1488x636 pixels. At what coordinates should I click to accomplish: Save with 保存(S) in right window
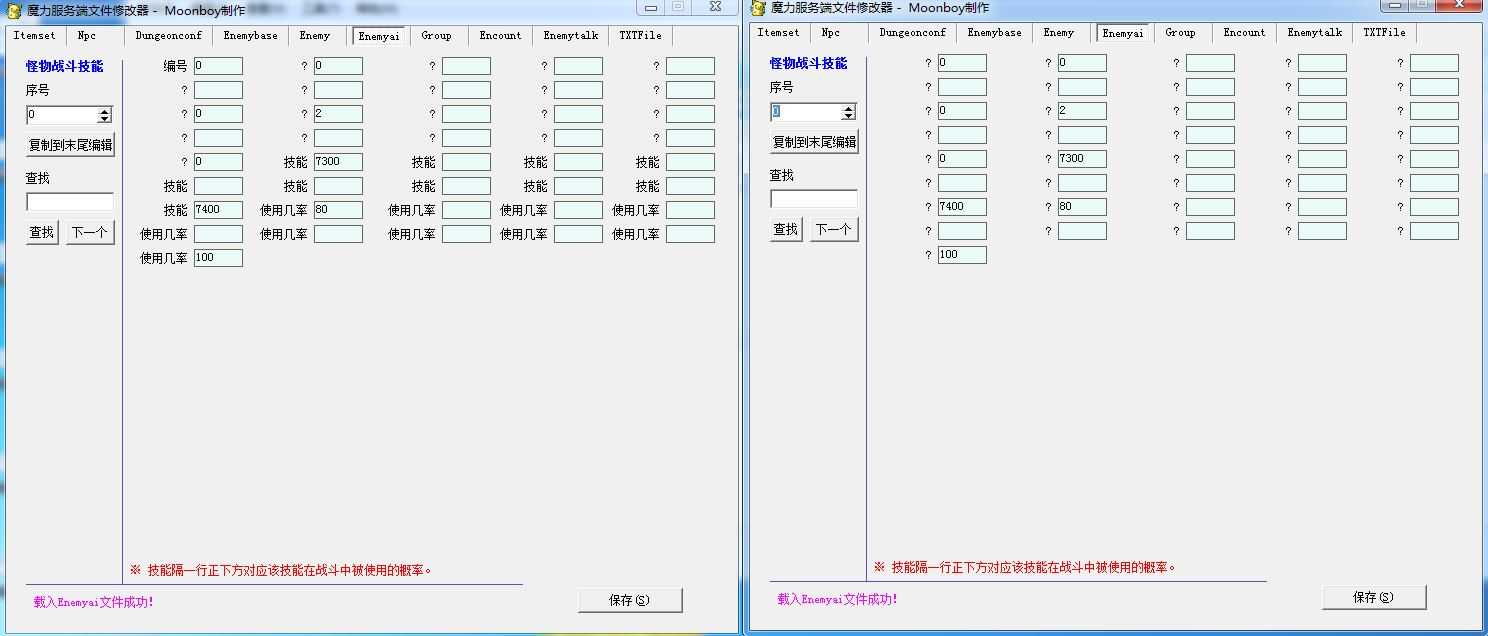pos(1374,597)
